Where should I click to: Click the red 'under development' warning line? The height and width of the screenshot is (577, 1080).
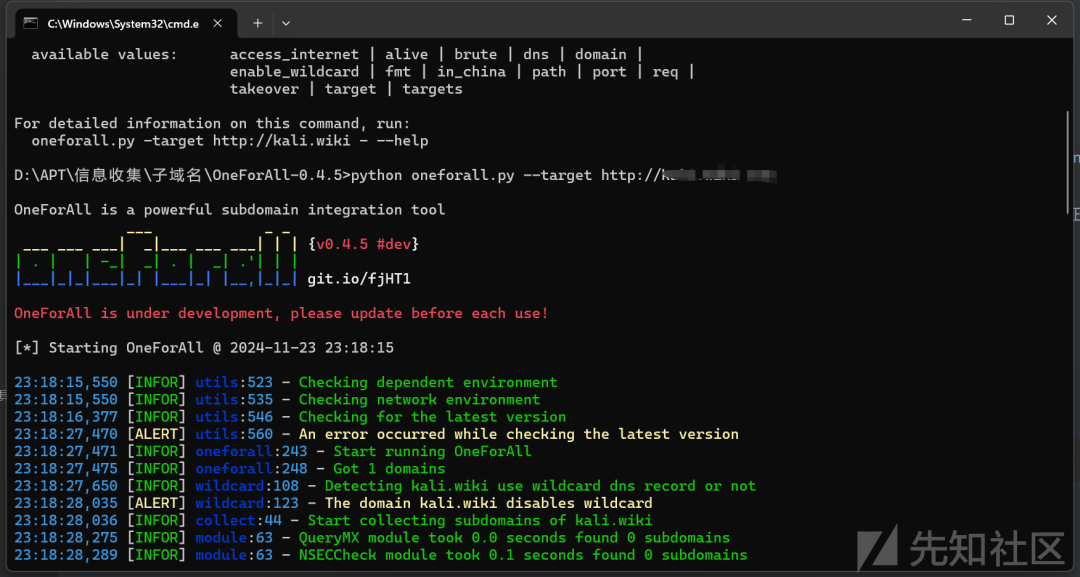click(281, 313)
